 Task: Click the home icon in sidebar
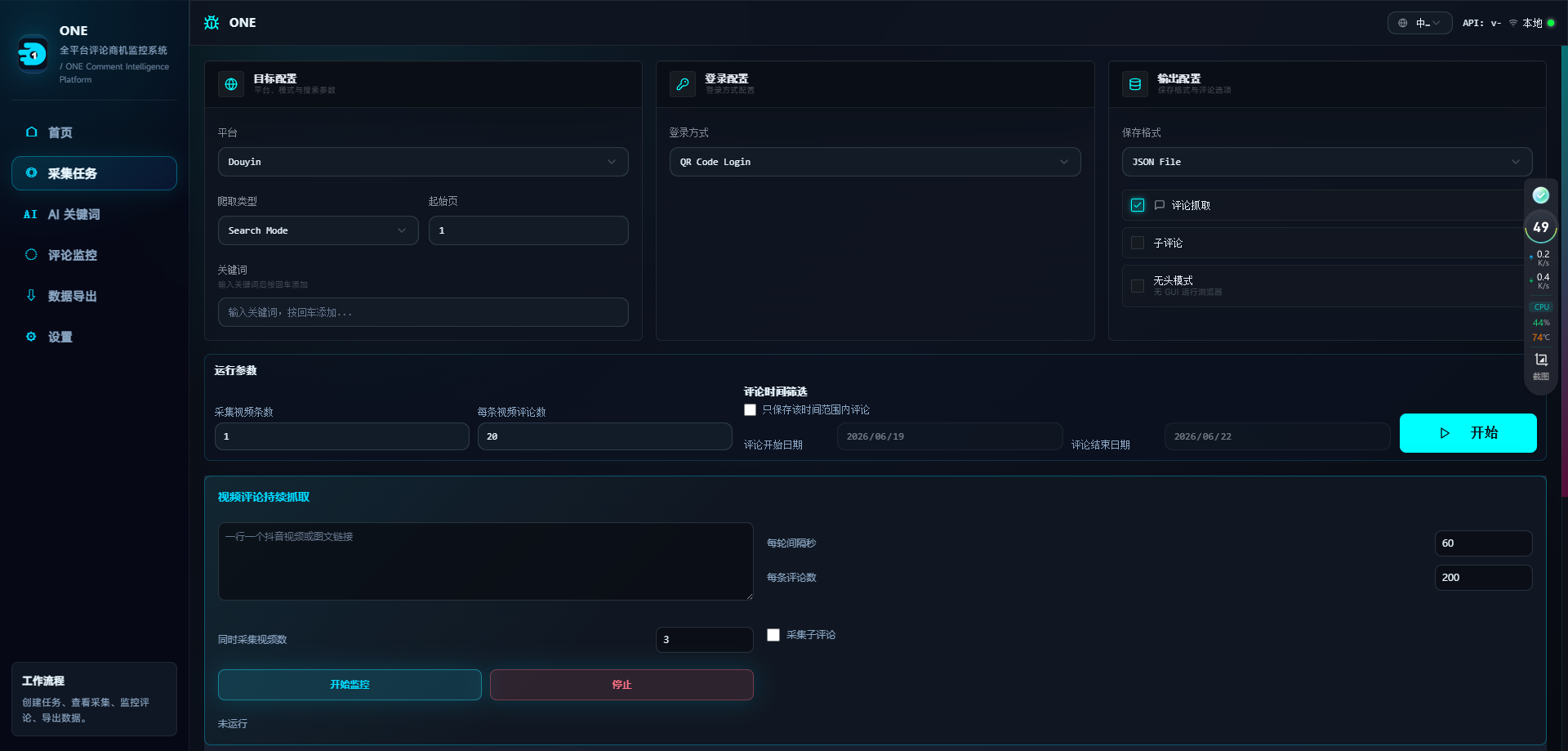coord(31,132)
